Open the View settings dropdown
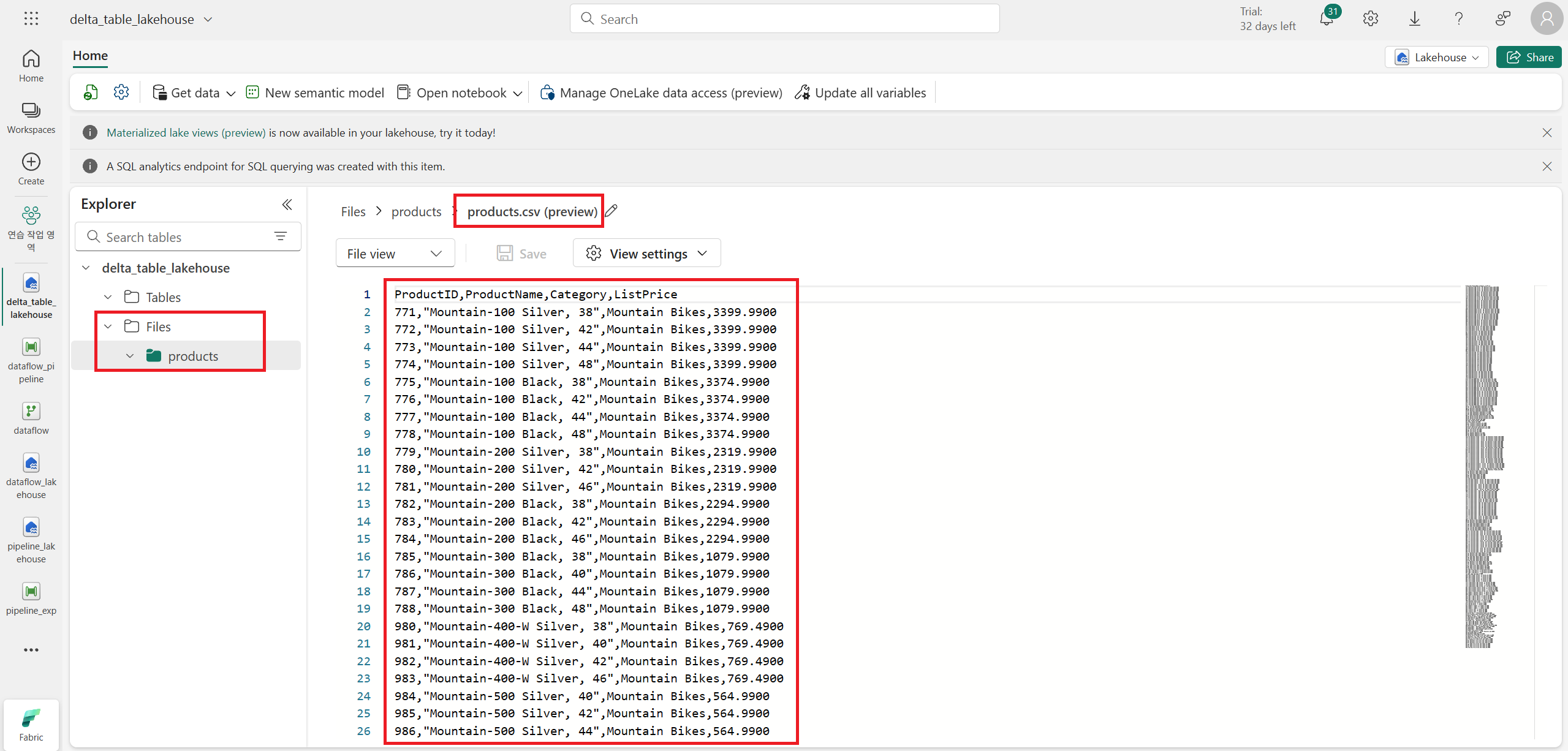The image size is (1568, 751). click(x=646, y=254)
